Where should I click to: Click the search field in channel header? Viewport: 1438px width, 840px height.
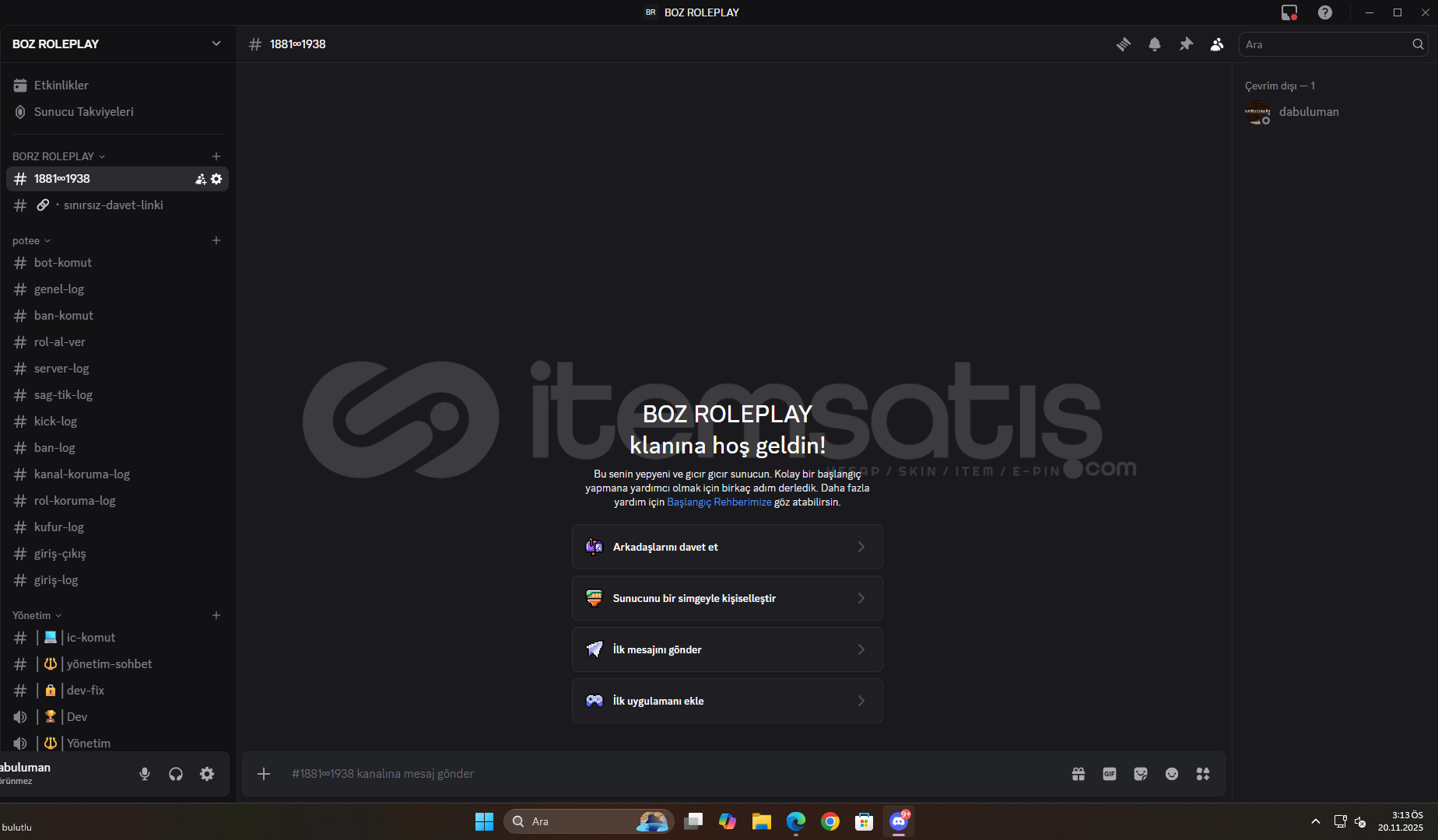[1333, 44]
